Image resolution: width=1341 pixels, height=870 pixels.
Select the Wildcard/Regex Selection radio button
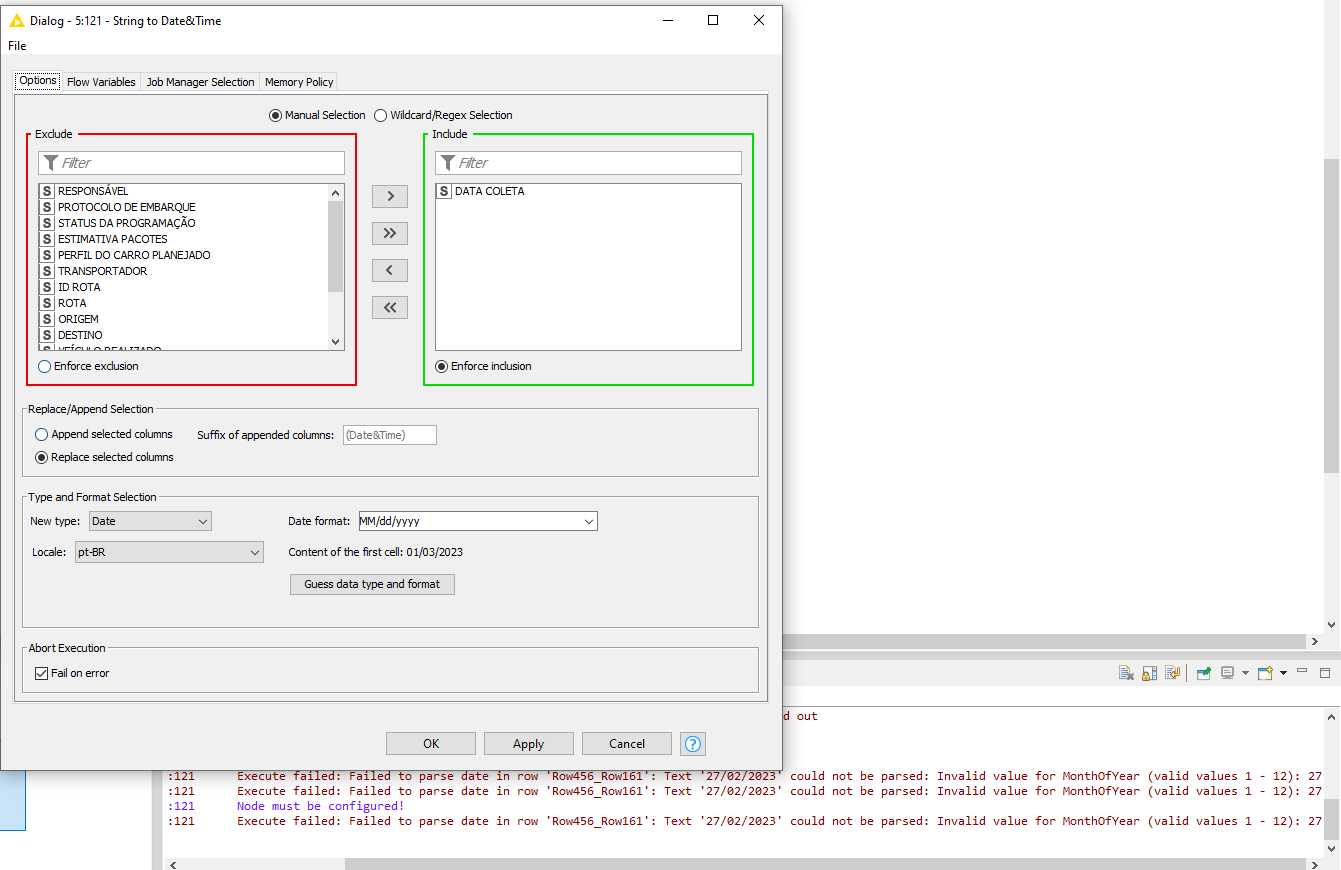click(x=381, y=115)
